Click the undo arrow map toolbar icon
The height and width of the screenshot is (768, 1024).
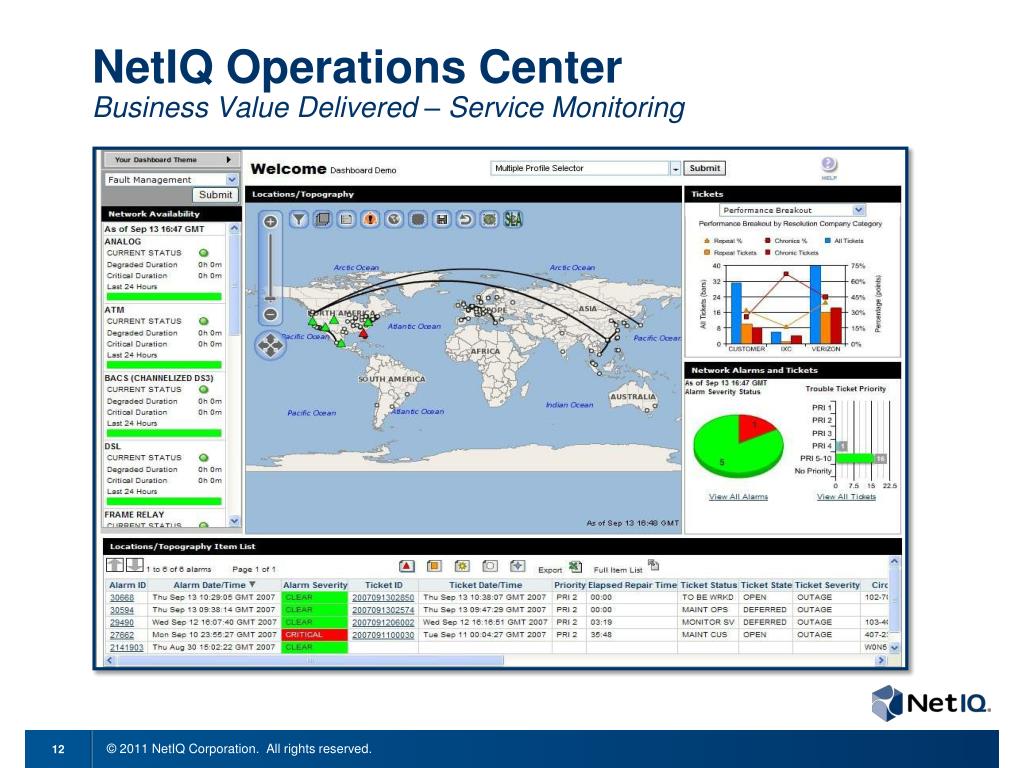click(x=465, y=219)
